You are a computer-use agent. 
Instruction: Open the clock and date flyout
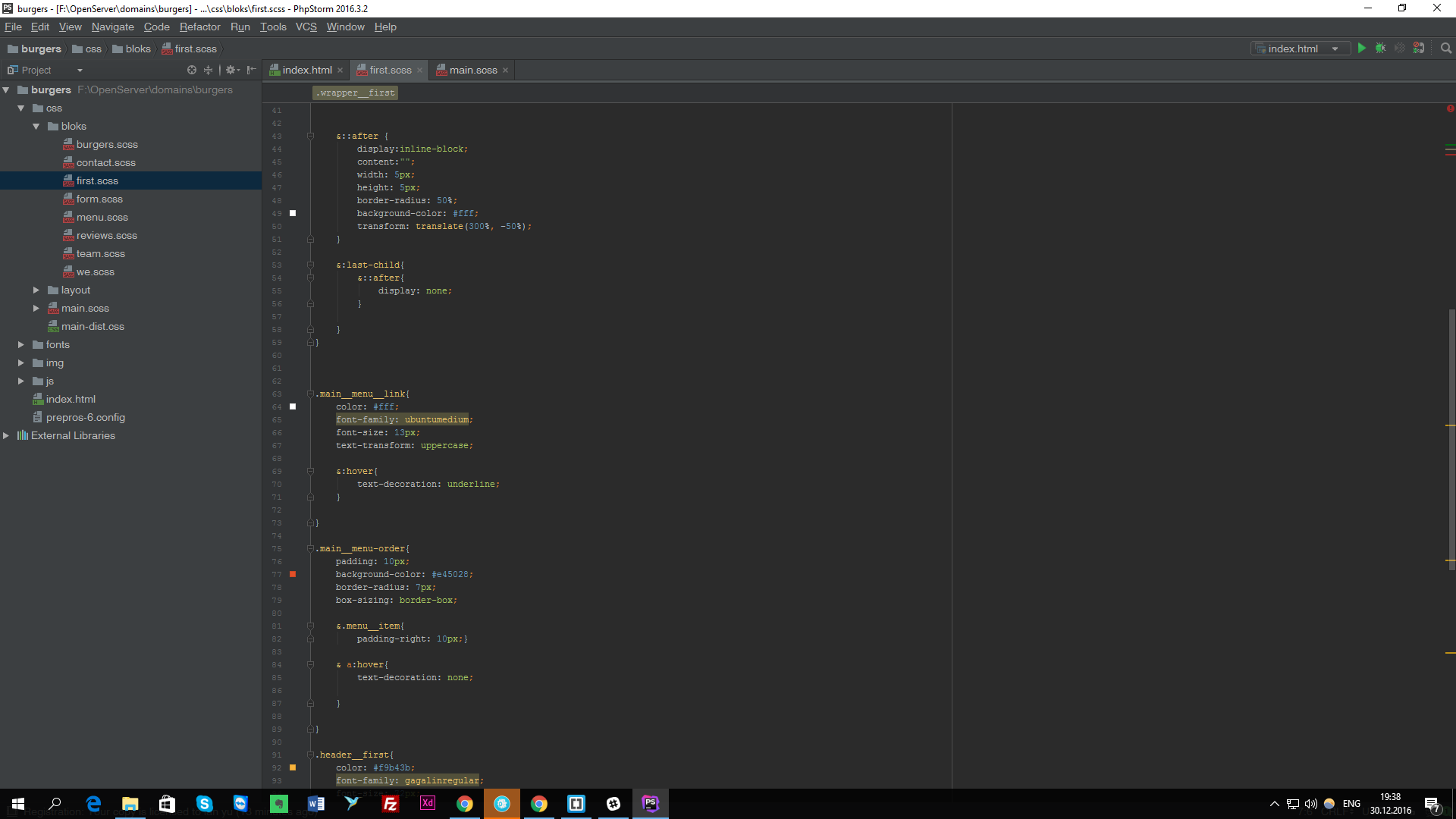[x=1391, y=804]
